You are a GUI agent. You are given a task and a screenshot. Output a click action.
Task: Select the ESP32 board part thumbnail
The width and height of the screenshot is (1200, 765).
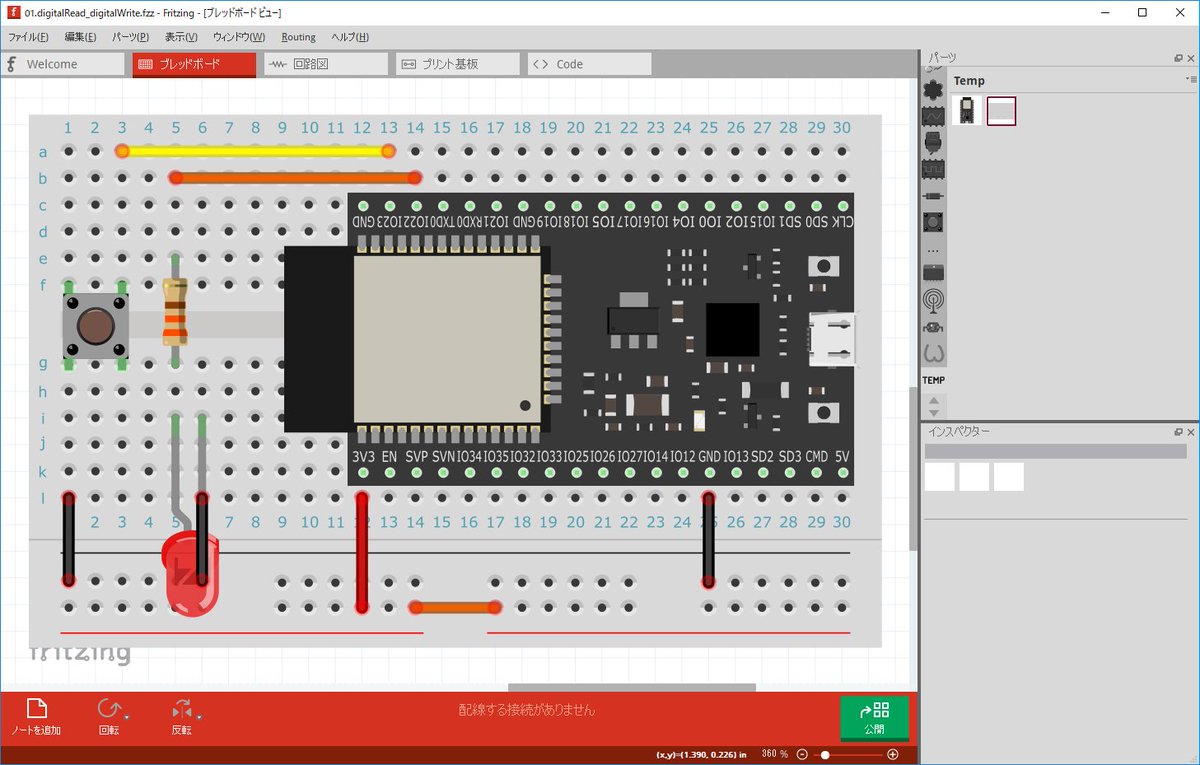966,110
